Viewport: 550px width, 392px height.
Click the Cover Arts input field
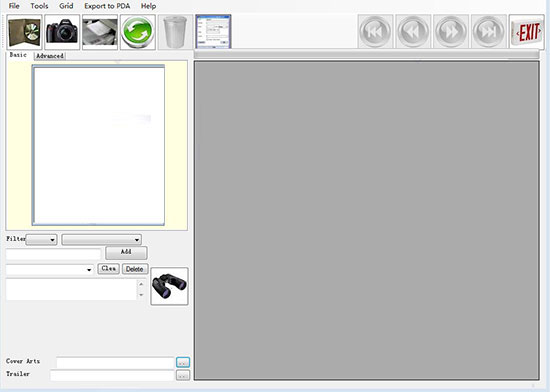pos(115,363)
